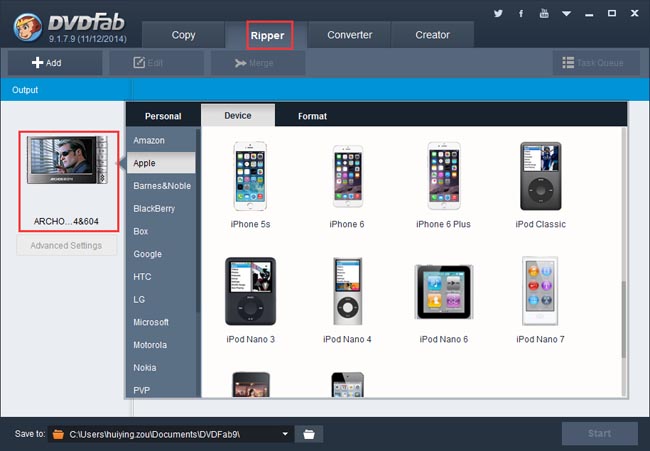The height and width of the screenshot is (451, 650).
Task: Click the Start button
Action: 599,434
